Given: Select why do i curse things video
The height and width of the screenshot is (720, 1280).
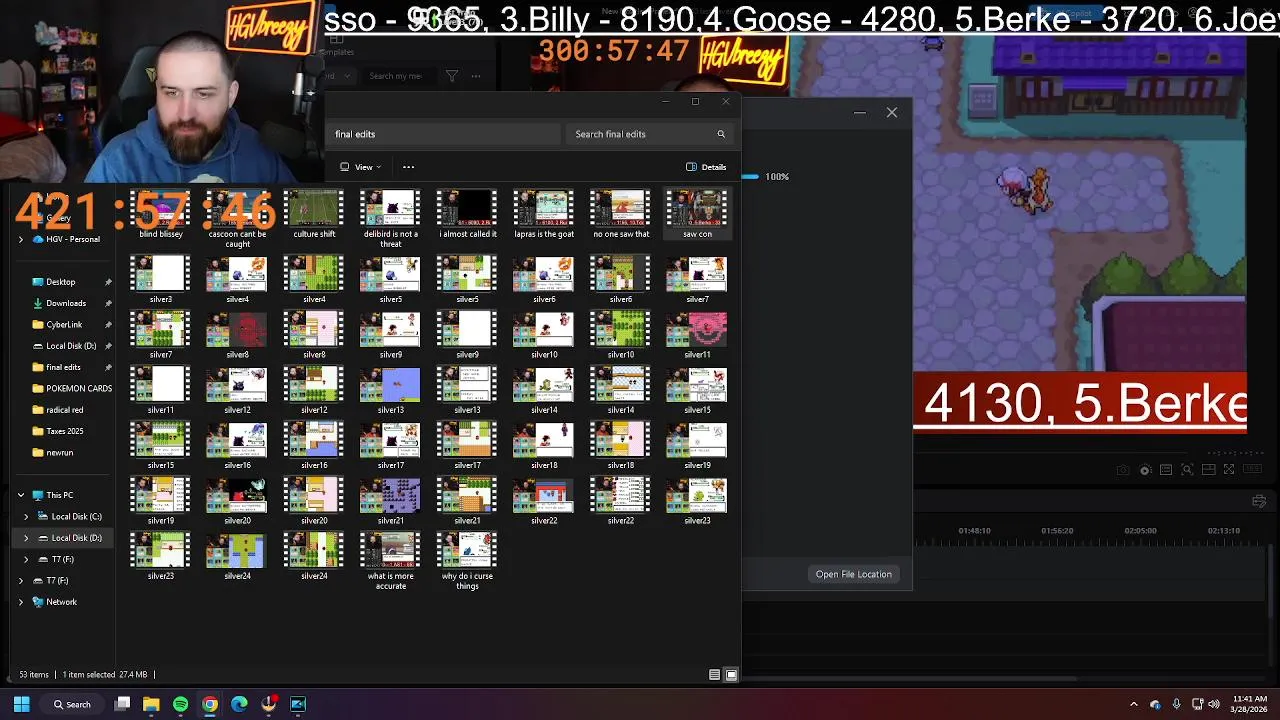Looking at the screenshot, I should coord(467,561).
